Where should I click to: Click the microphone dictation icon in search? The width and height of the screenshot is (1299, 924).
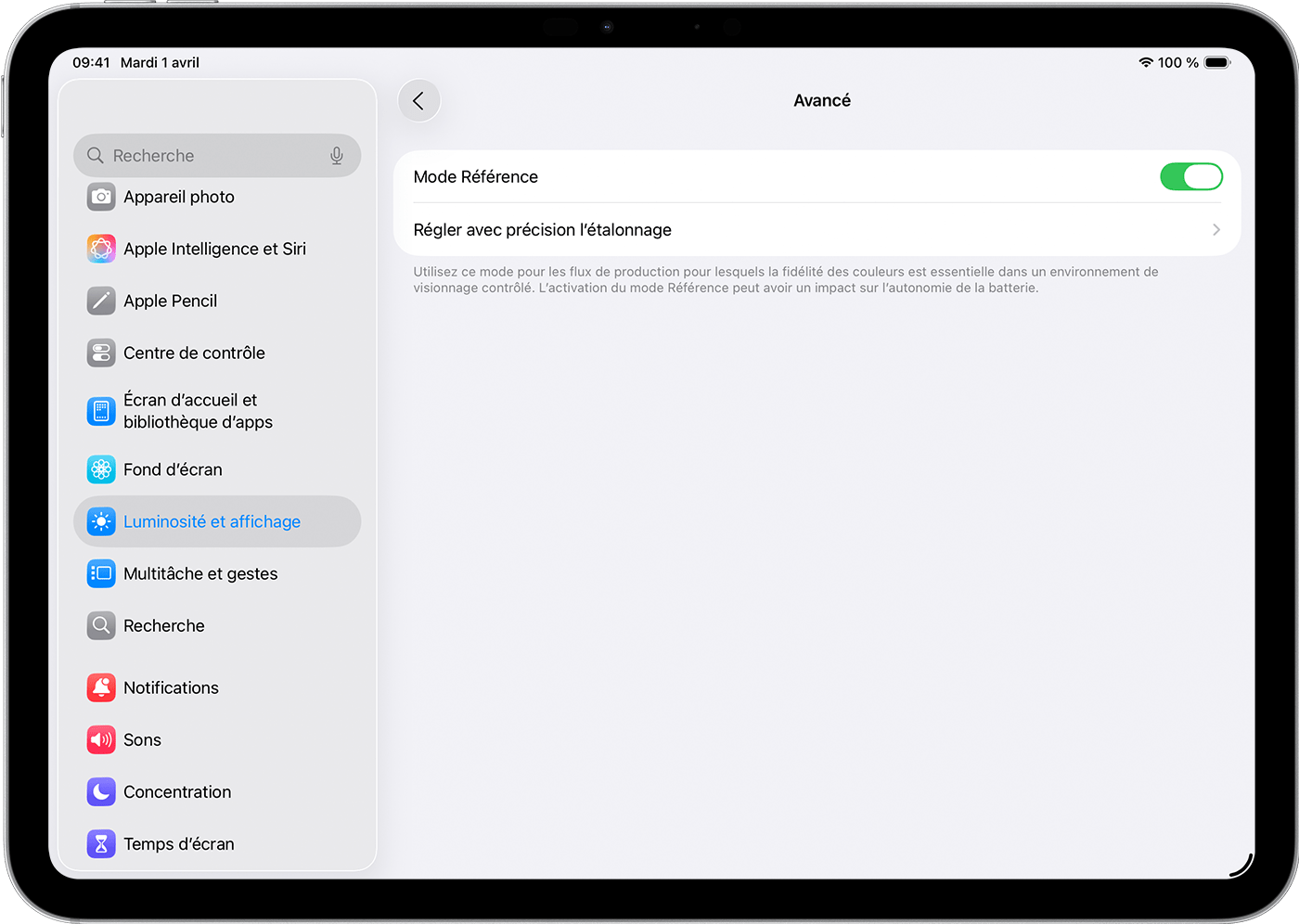coord(337,156)
